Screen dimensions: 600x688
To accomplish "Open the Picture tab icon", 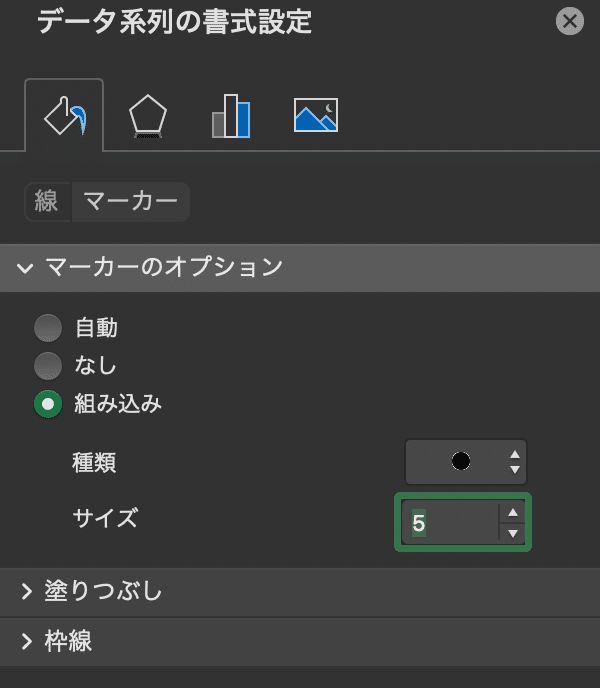I will click(x=316, y=115).
